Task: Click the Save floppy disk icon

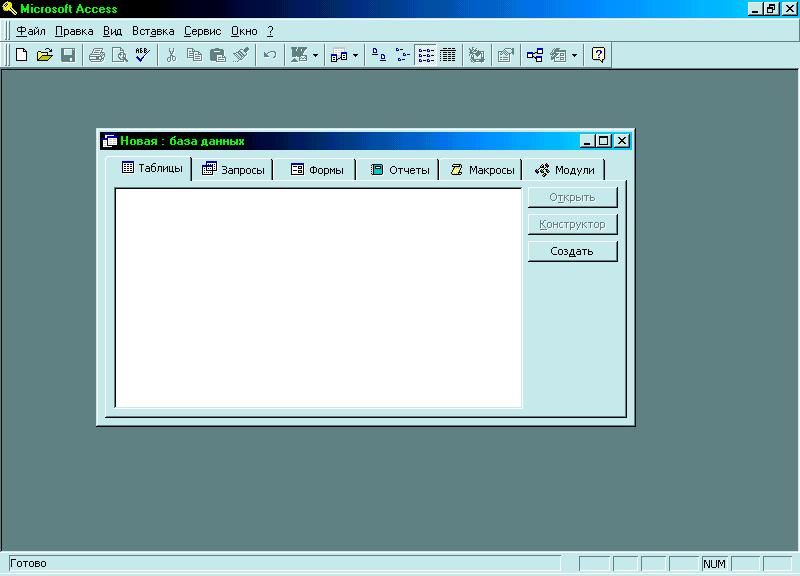Action: (68, 55)
